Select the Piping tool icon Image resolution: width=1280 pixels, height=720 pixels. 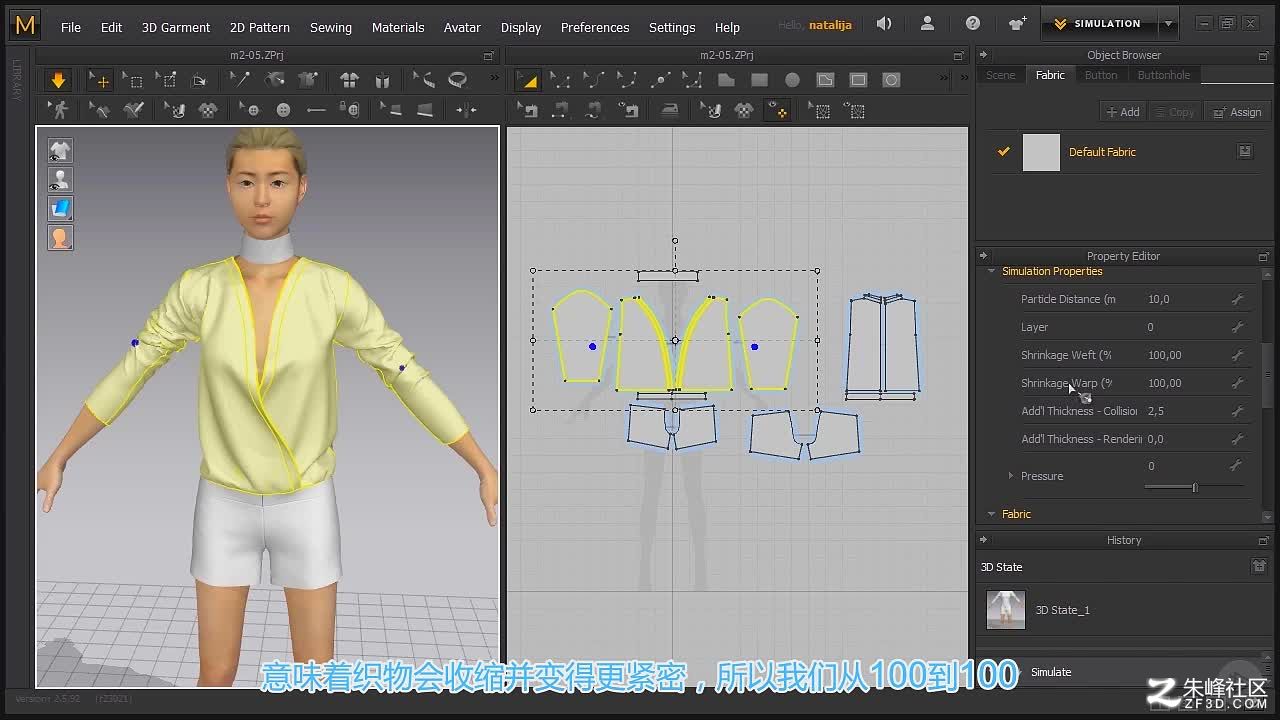tap(424, 110)
